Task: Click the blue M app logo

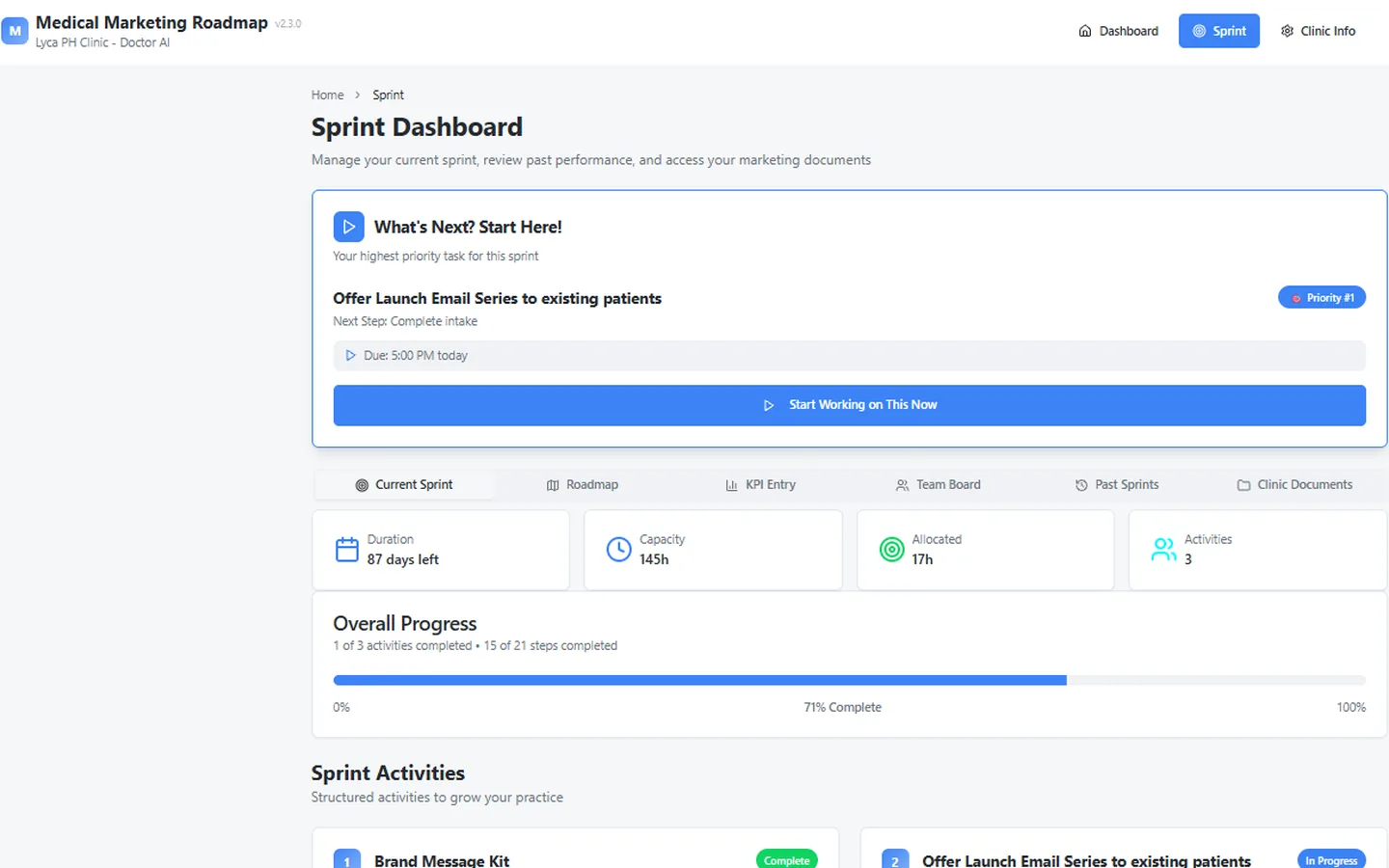Action: pyautogui.click(x=14, y=31)
